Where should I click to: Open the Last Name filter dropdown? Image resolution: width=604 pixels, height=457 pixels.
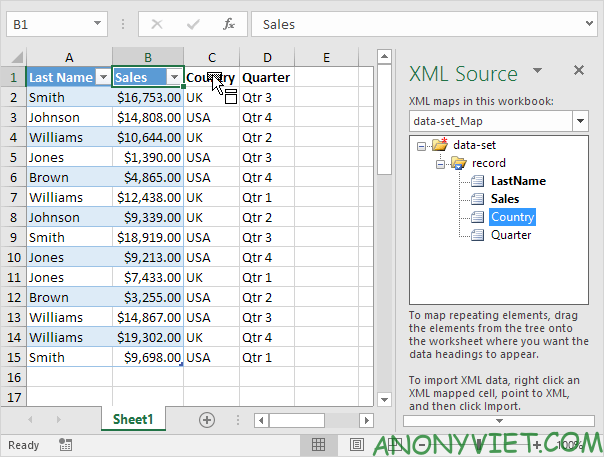coord(103,77)
